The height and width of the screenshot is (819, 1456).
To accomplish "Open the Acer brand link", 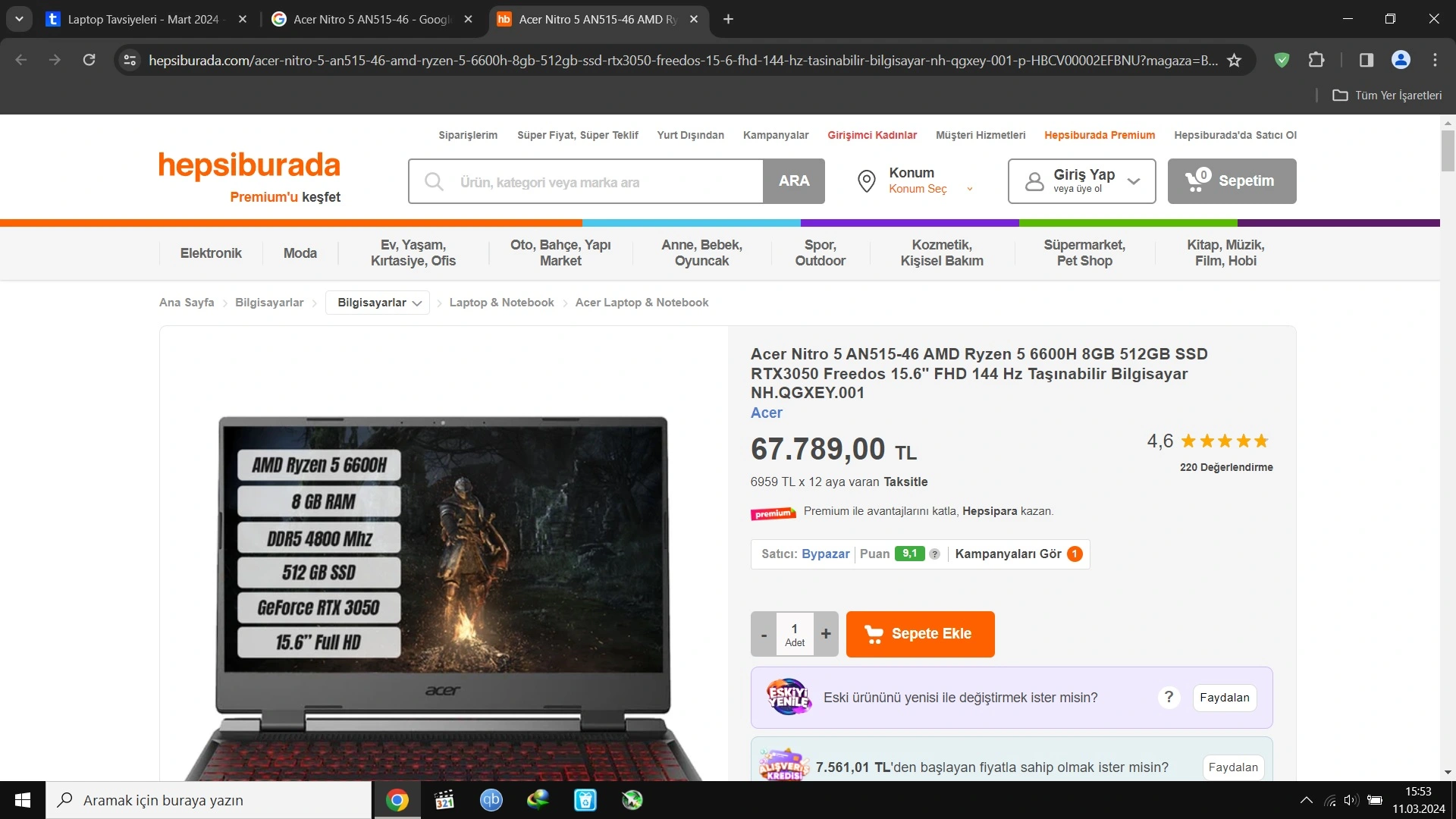I will 766,413.
